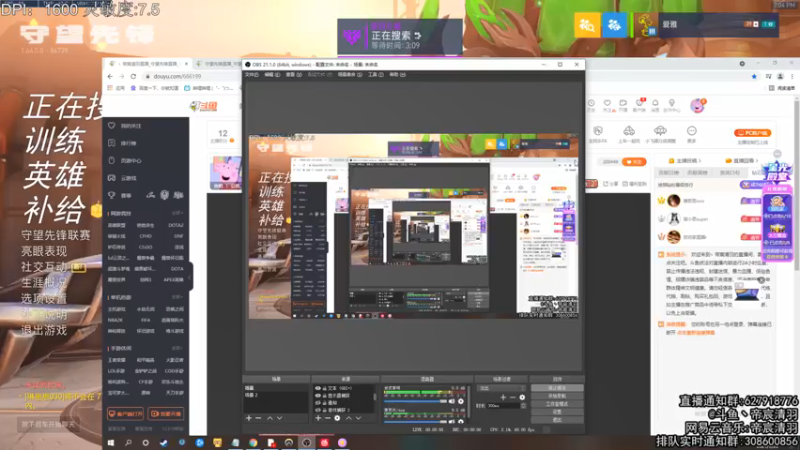Click OBS 退出 button
This screenshot has height=450, width=800.
tap(557, 419)
